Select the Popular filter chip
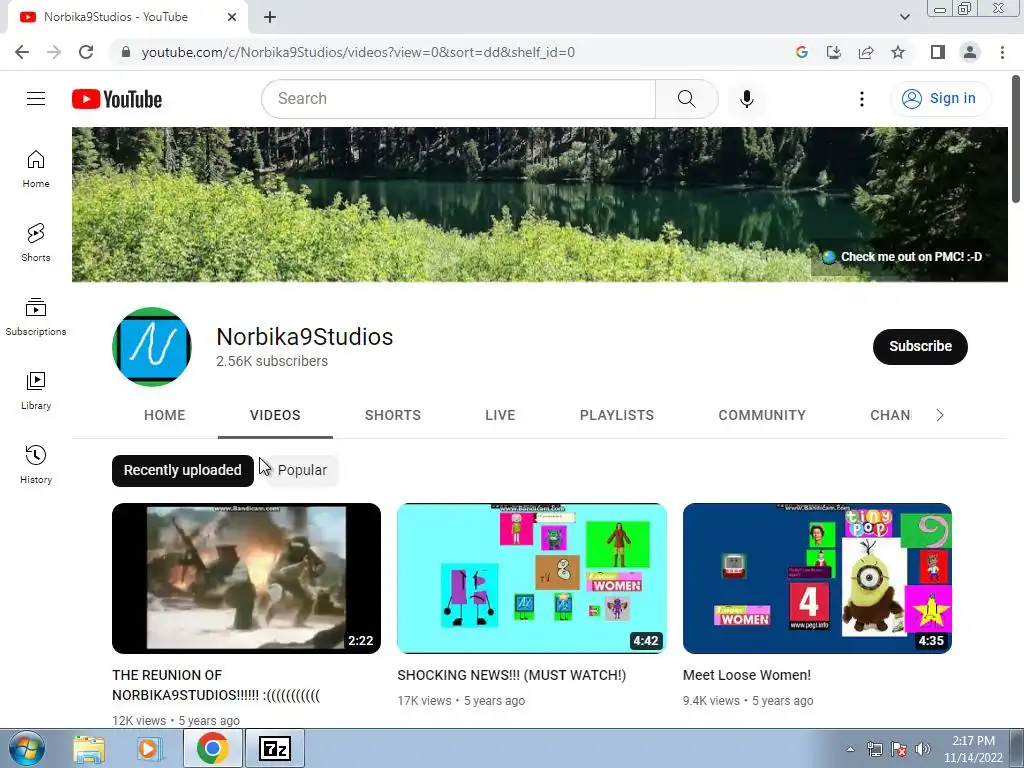Viewport: 1024px width, 768px height. click(x=302, y=470)
